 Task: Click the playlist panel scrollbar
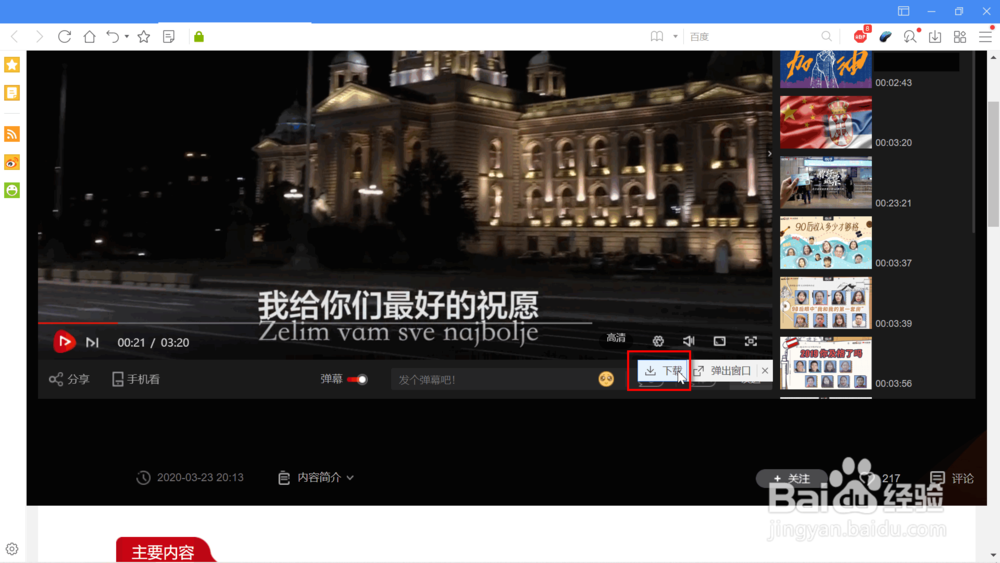(973, 142)
